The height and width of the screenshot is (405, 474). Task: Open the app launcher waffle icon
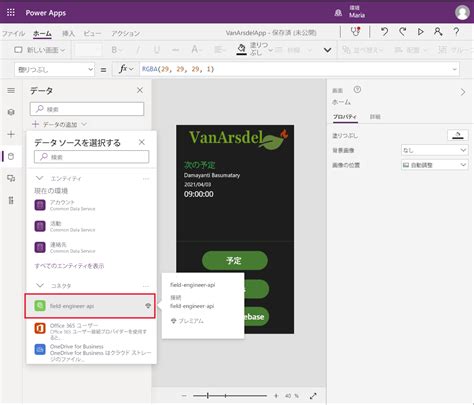coord(11,13)
